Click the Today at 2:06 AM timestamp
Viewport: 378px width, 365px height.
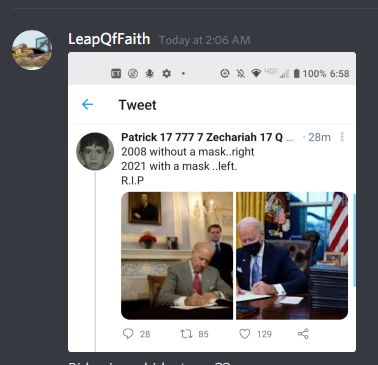coord(205,40)
